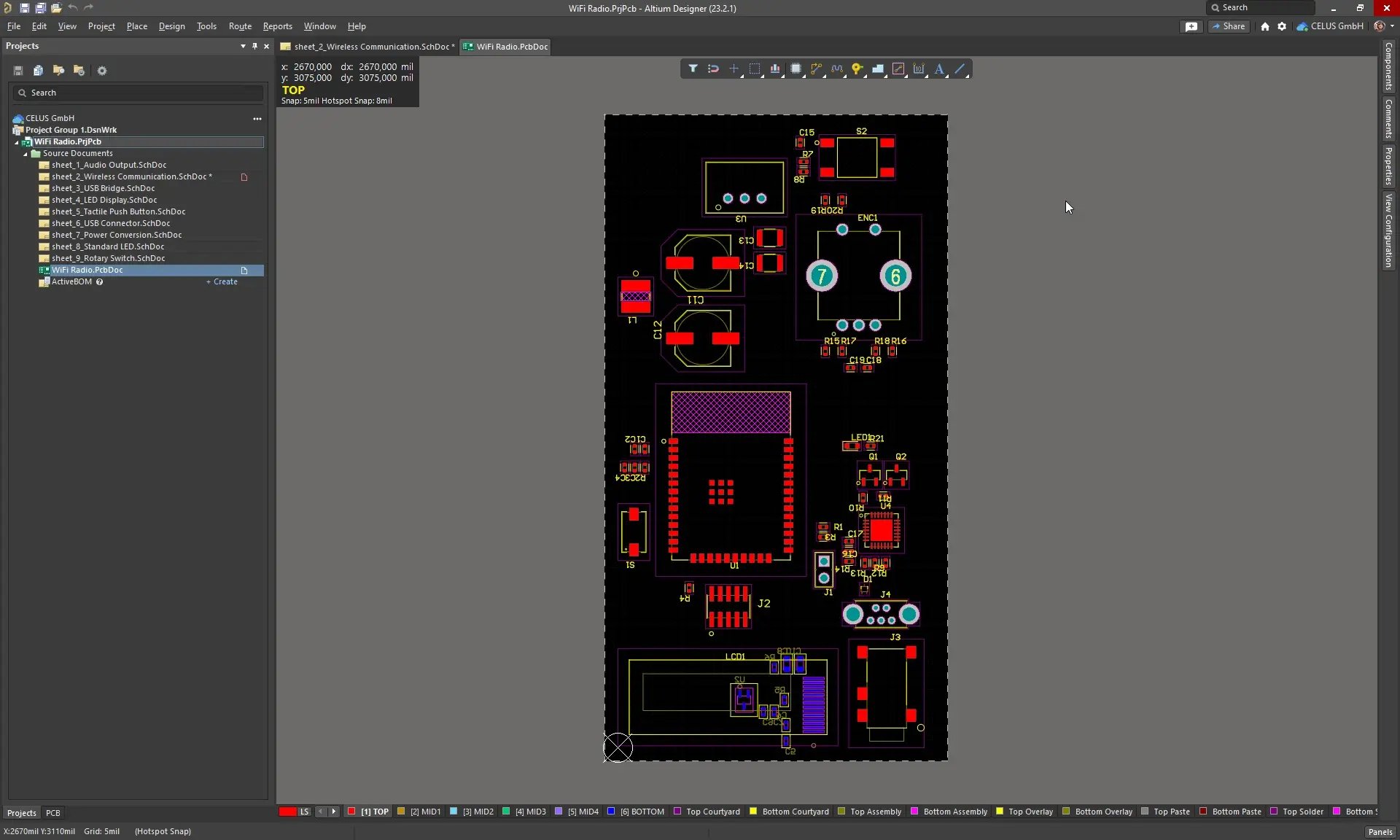
Task: Select the move objects cross tool
Action: pos(734,69)
